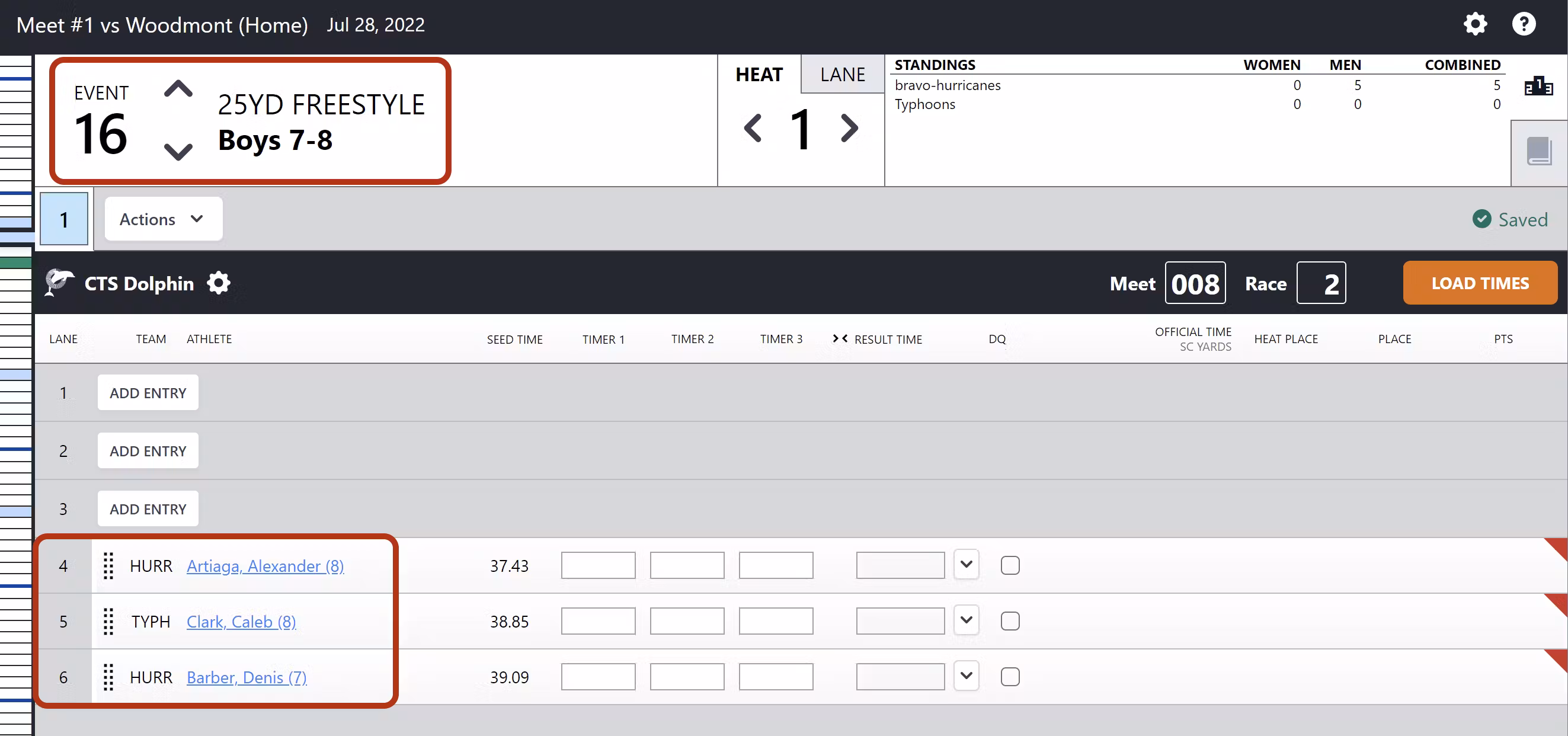
Task: Move to next event with down chevron
Action: 178,151
